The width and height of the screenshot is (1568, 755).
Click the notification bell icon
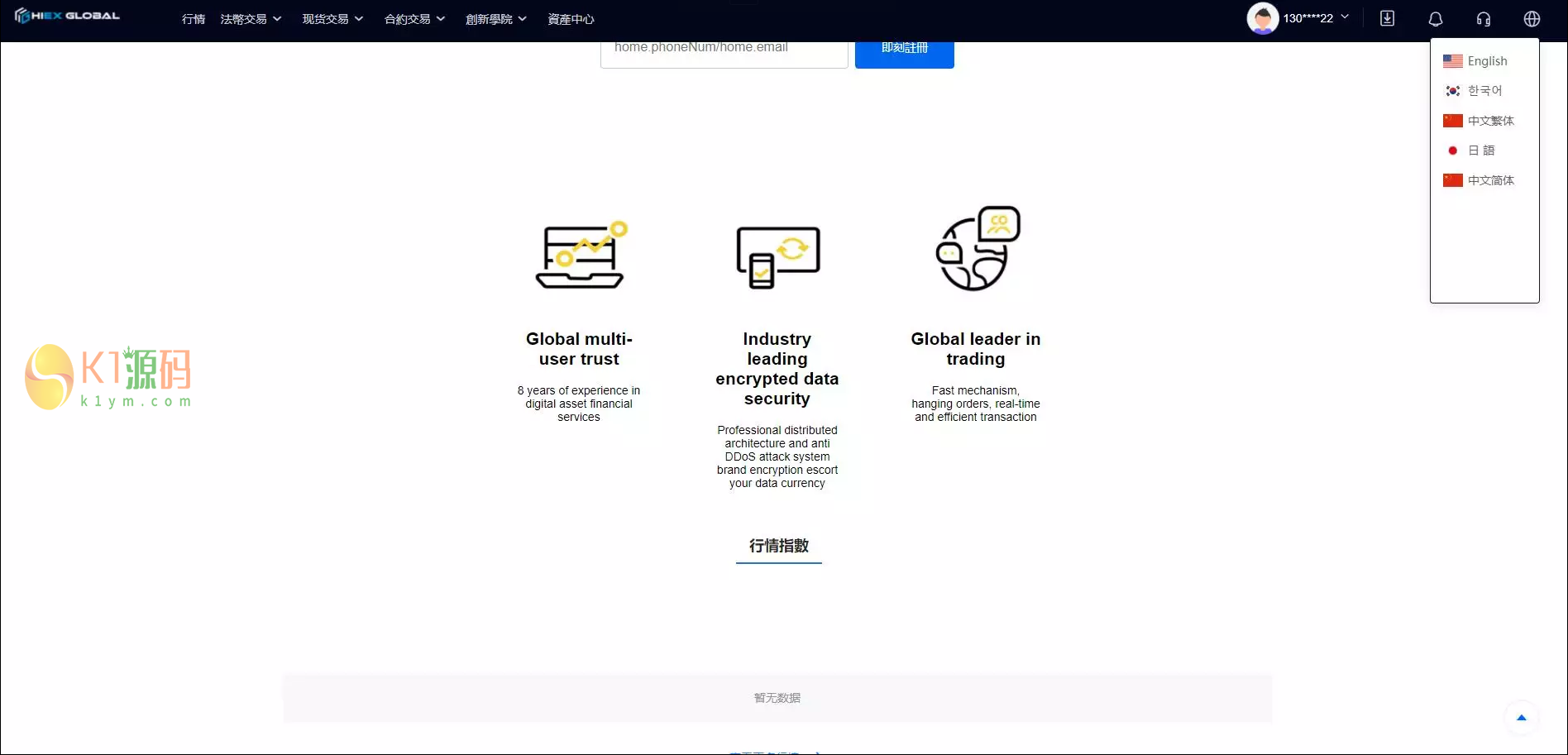click(x=1436, y=18)
